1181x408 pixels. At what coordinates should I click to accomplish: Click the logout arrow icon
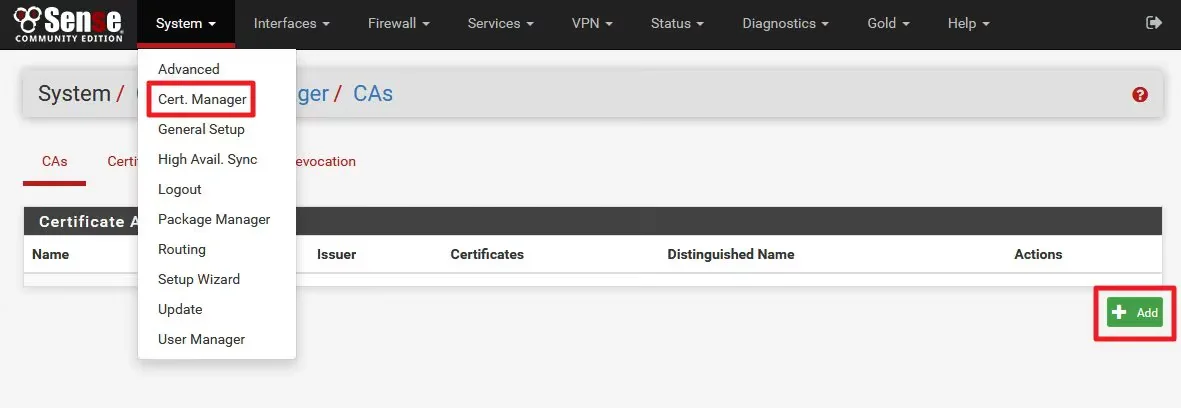tap(1153, 23)
